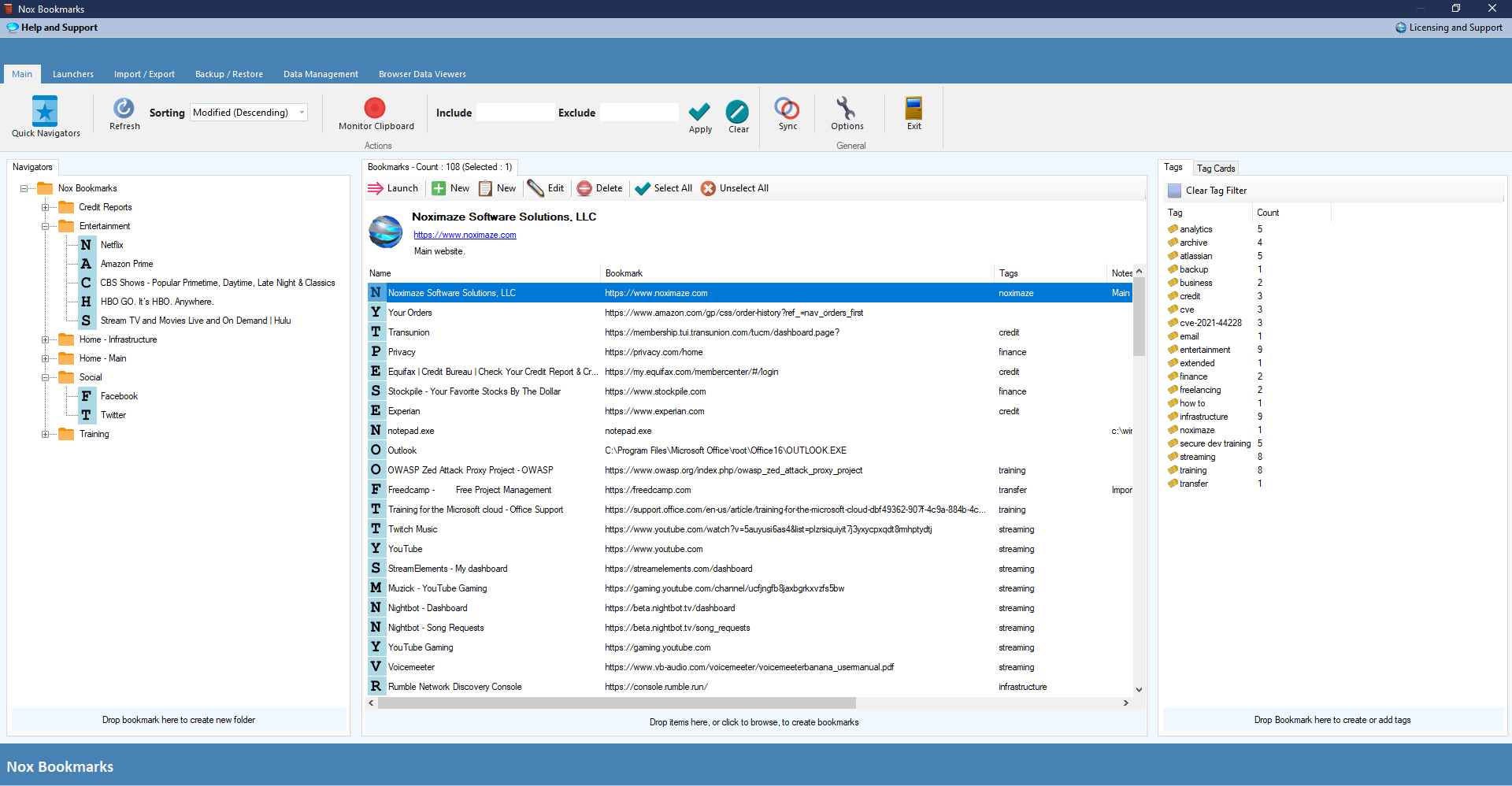Screen dimensions: 1512x786
Task: Click the green plus New button
Action: click(450, 188)
